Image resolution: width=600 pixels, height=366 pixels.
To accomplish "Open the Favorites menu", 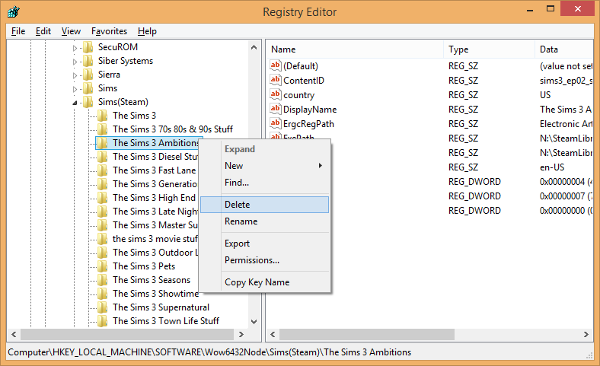I will coord(109,31).
